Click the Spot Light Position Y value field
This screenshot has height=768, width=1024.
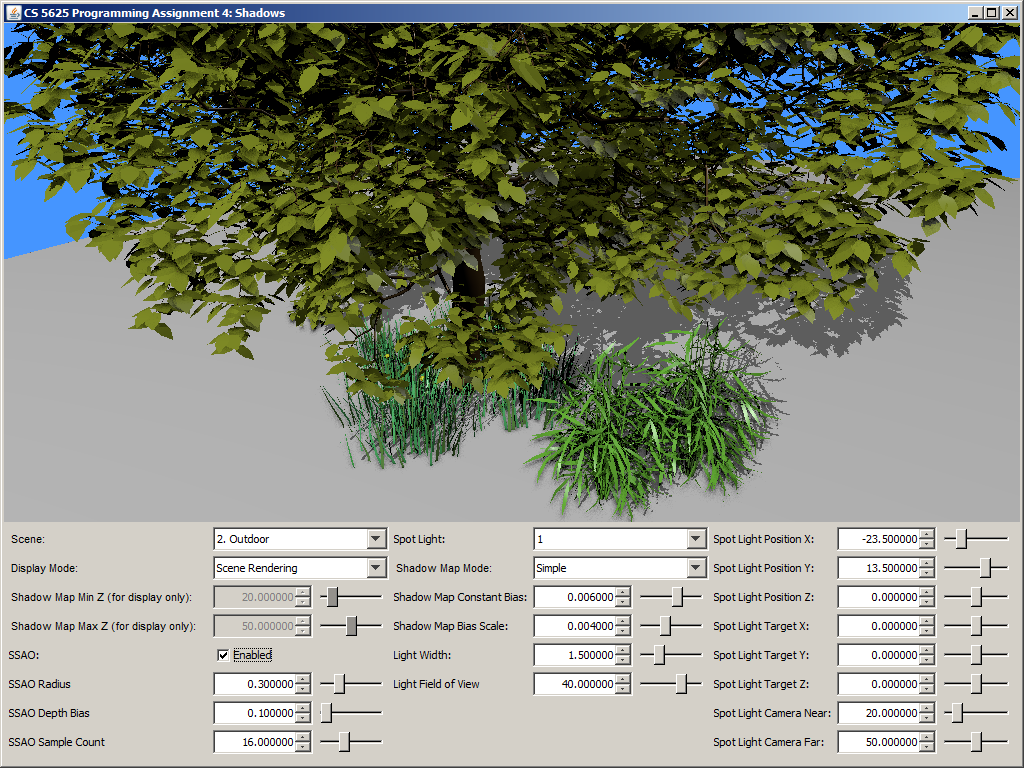click(877, 568)
